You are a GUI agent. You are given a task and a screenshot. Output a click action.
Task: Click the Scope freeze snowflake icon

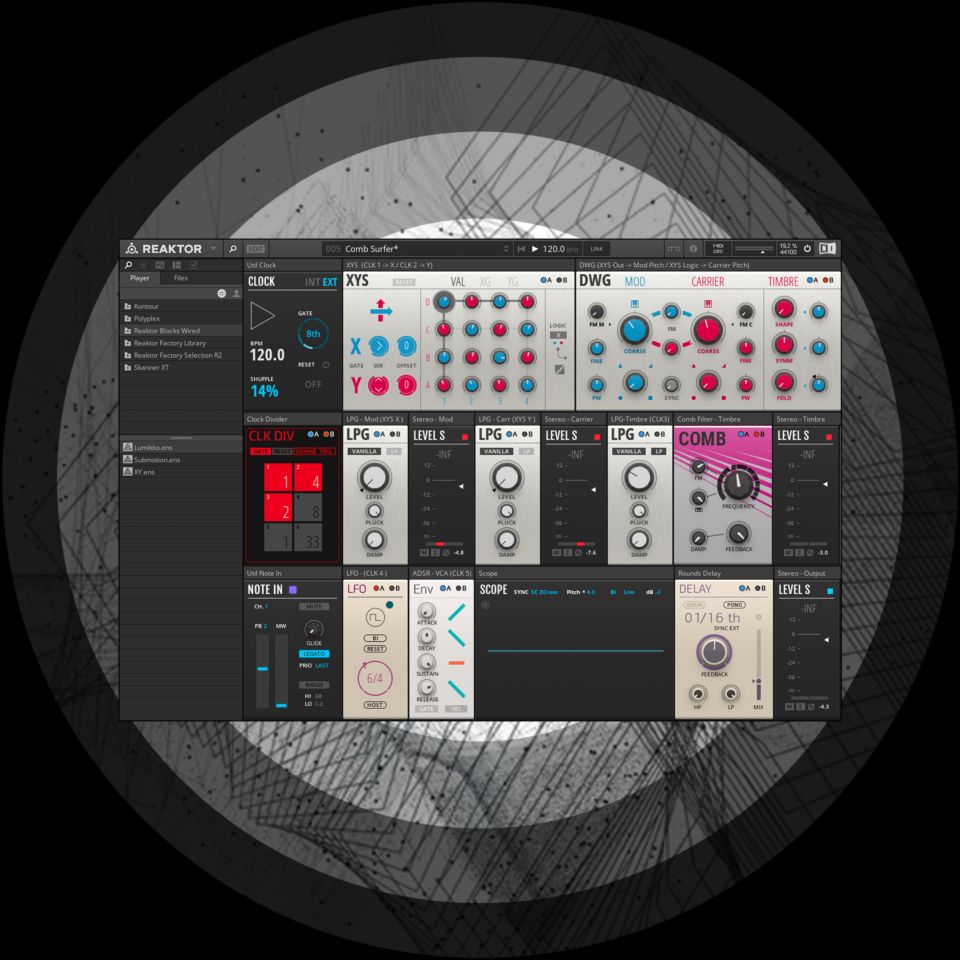(486, 605)
